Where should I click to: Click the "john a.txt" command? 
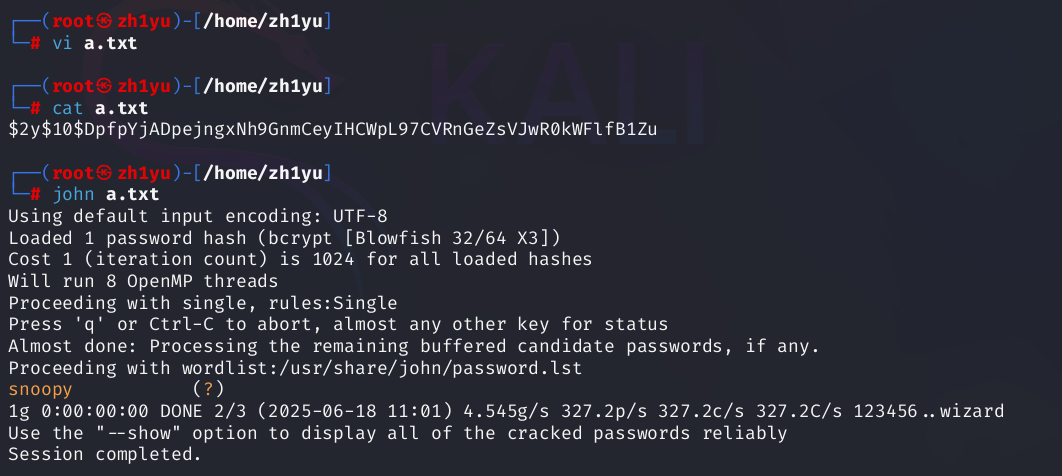[x=104, y=194]
